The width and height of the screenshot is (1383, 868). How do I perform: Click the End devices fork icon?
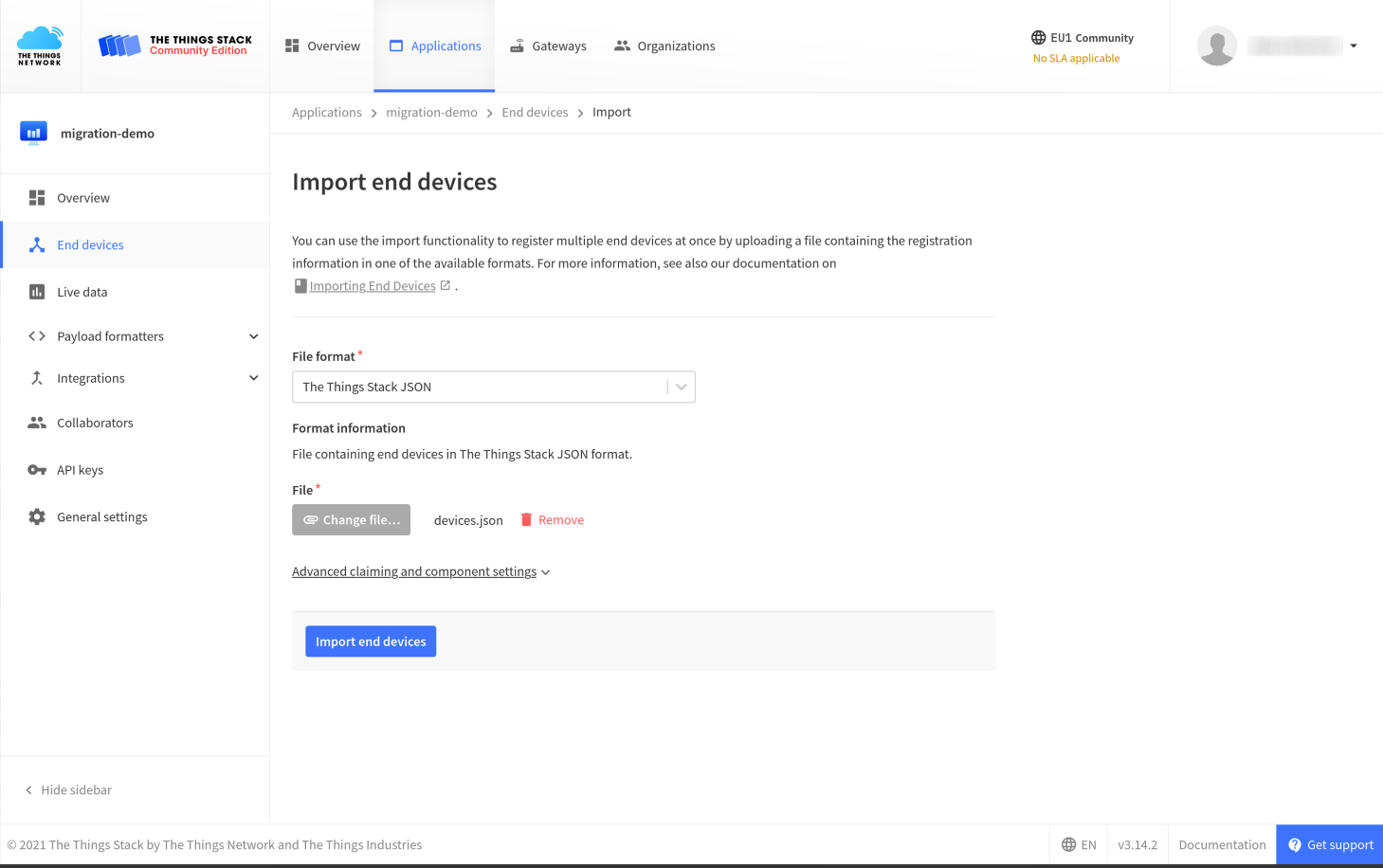pos(37,244)
